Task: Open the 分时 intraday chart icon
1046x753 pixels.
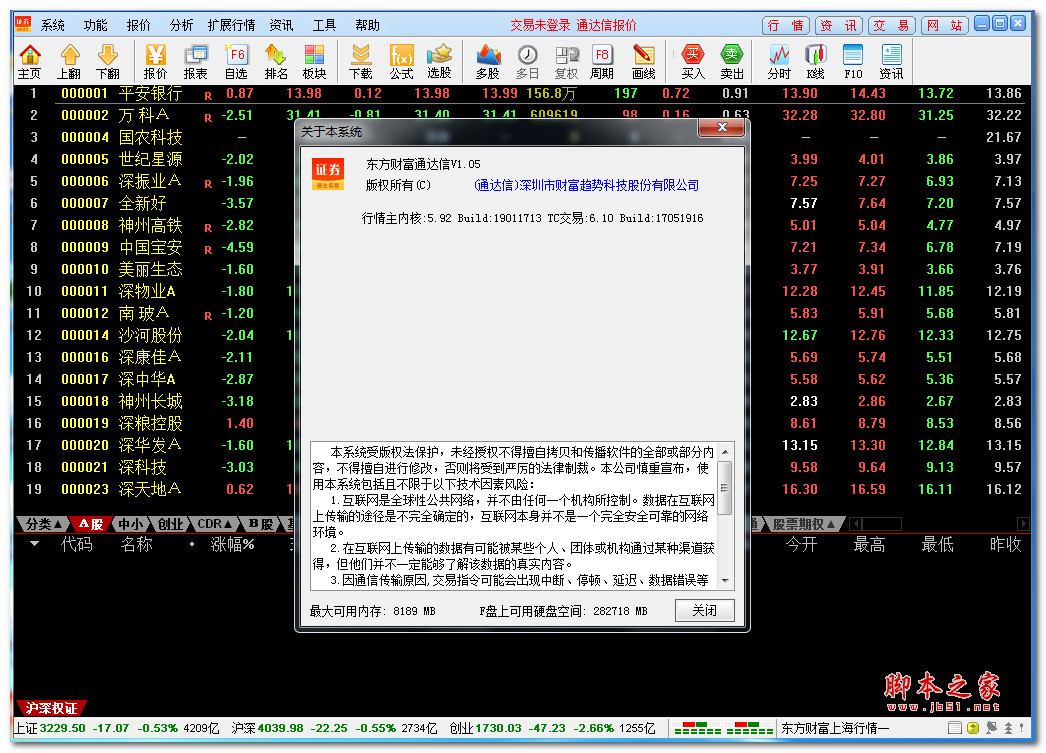Action: tap(779, 61)
